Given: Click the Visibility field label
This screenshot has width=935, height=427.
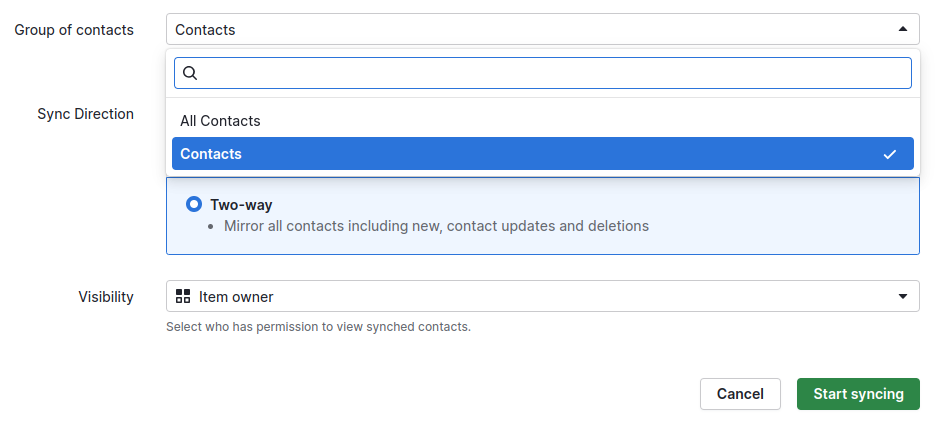Looking at the screenshot, I should [x=106, y=297].
